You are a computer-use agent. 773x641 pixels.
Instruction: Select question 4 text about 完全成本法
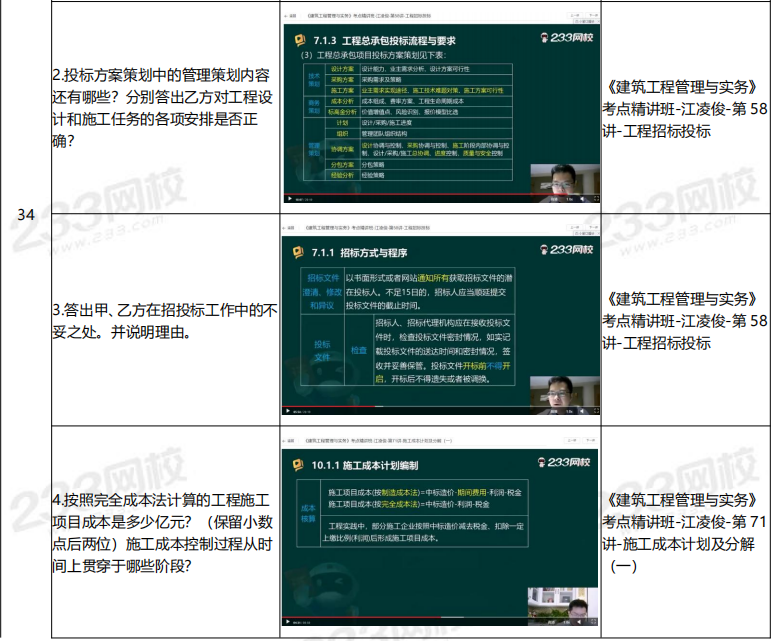pos(160,531)
